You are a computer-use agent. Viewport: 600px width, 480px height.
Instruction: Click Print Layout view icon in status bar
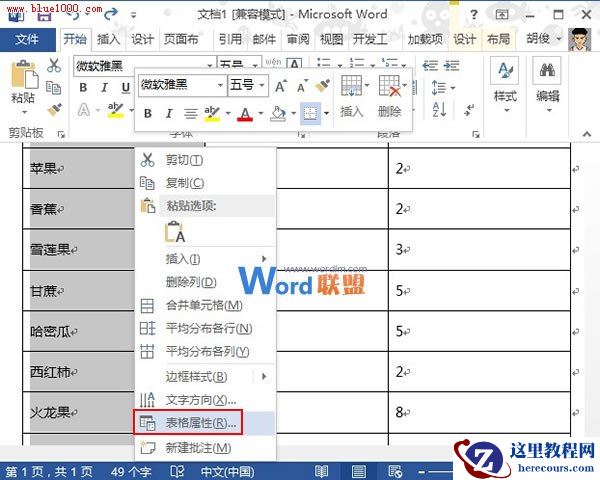pyautogui.click(x=358, y=471)
